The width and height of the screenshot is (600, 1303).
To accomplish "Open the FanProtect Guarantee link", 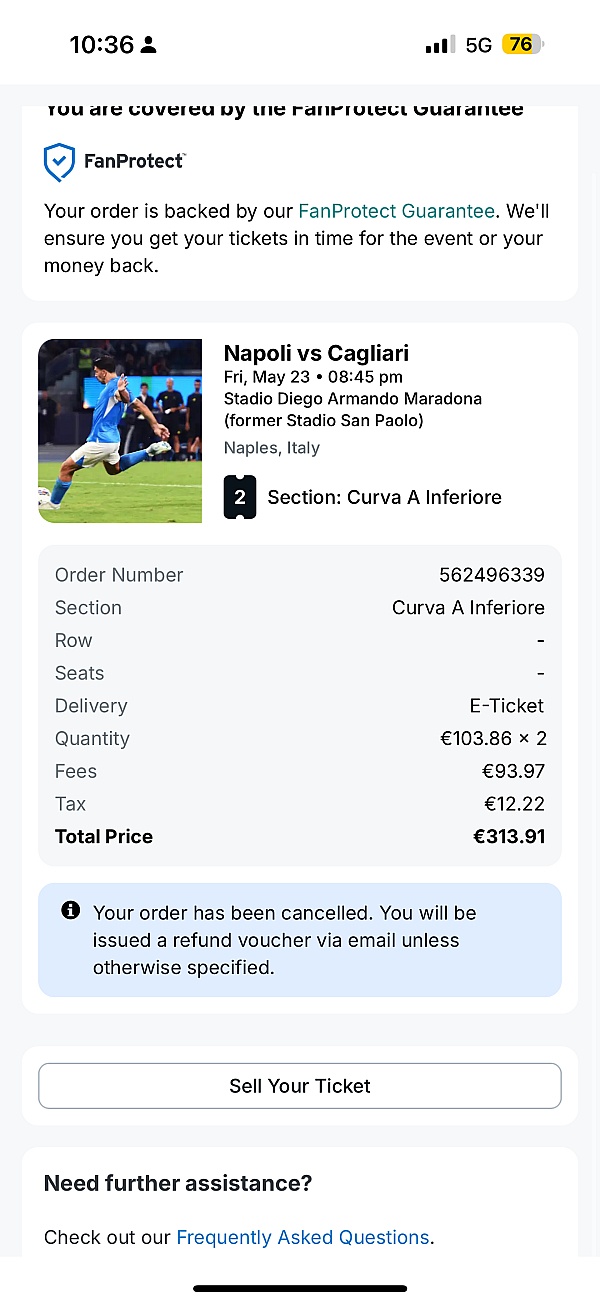I will (396, 211).
